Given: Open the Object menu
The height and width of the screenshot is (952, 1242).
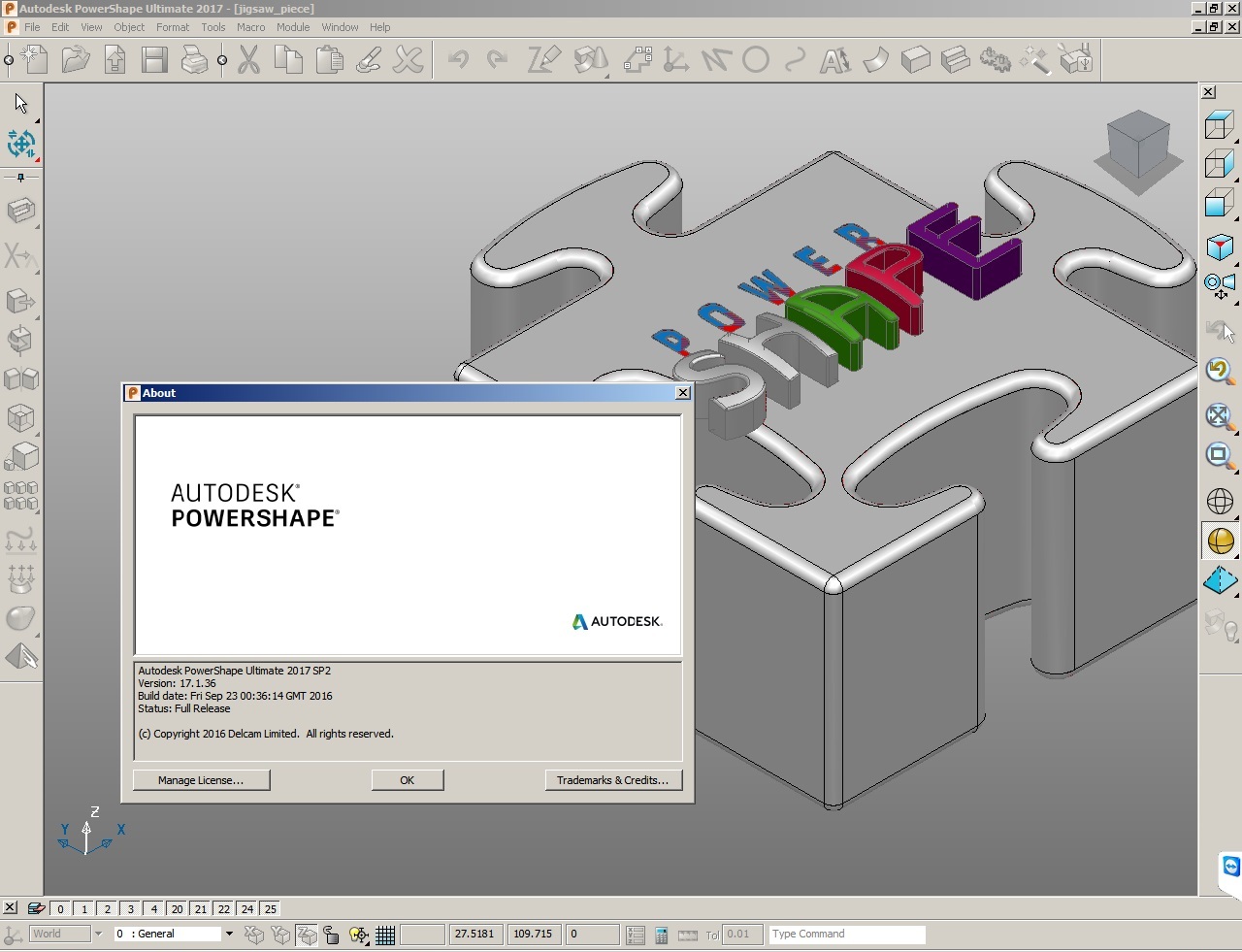Looking at the screenshot, I should [x=129, y=27].
